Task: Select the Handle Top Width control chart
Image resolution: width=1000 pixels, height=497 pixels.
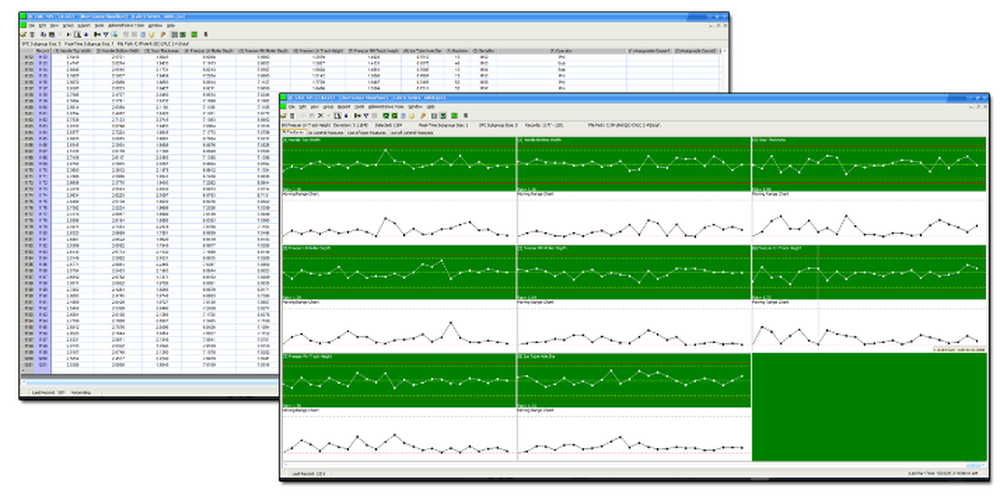Action: 399,164
